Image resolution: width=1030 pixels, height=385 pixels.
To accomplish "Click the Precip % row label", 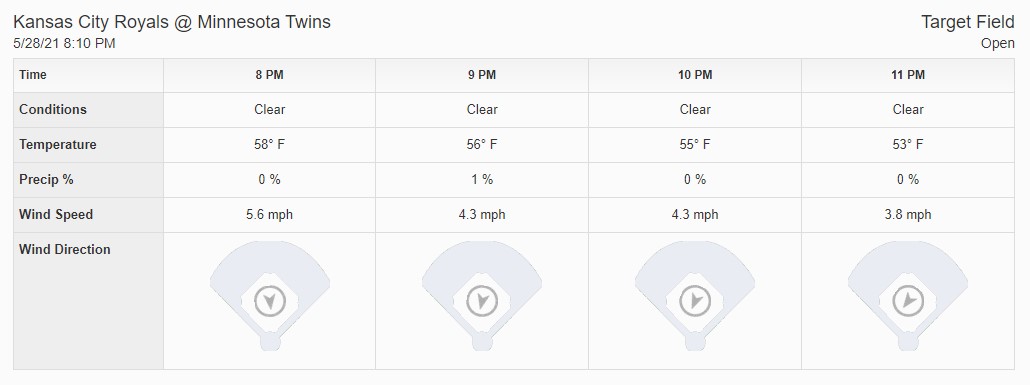I will point(46,179).
